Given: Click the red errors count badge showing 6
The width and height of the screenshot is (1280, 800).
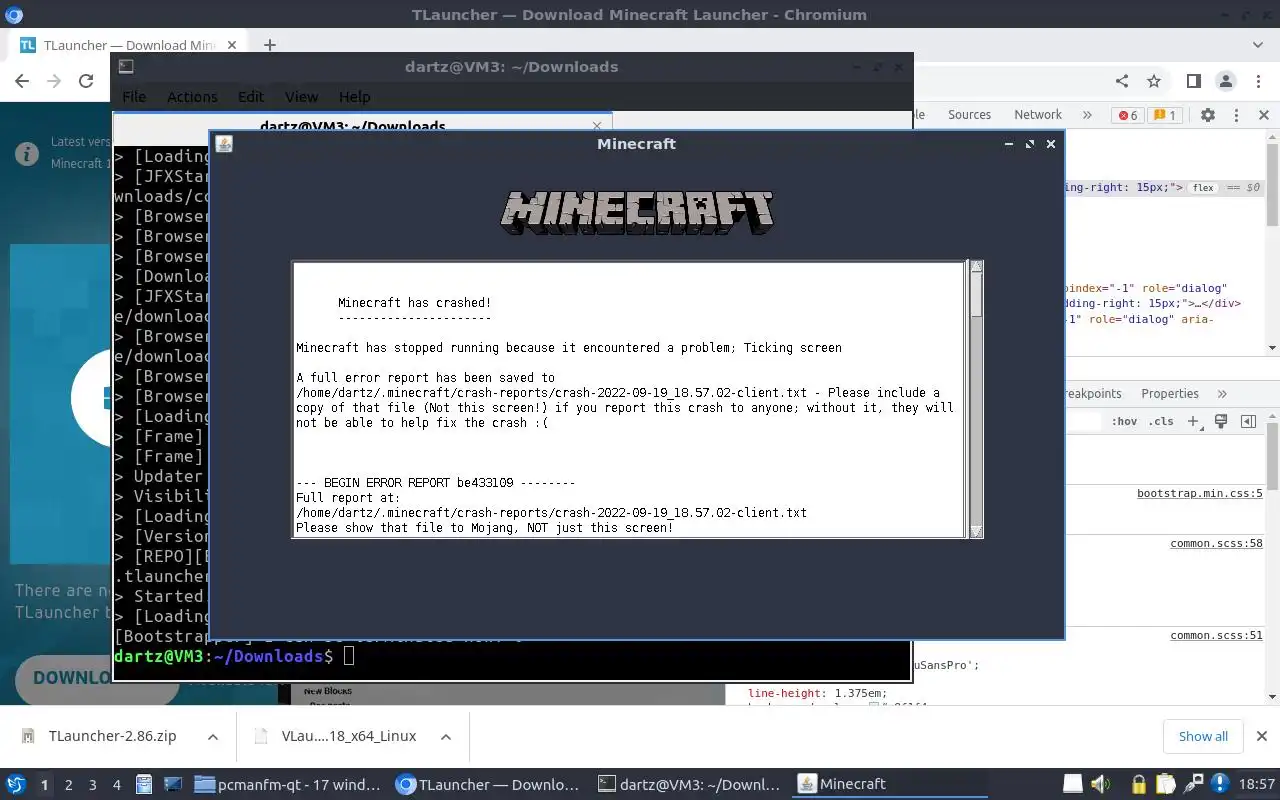Looking at the screenshot, I should (x=1128, y=115).
